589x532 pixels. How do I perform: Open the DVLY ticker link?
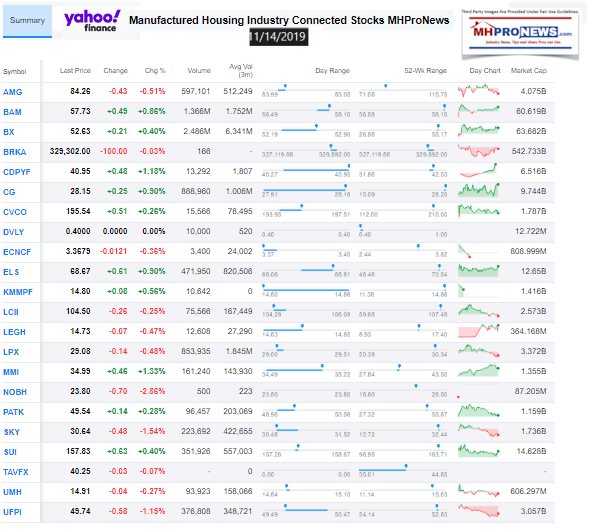pyautogui.click(x=14, y=232)
